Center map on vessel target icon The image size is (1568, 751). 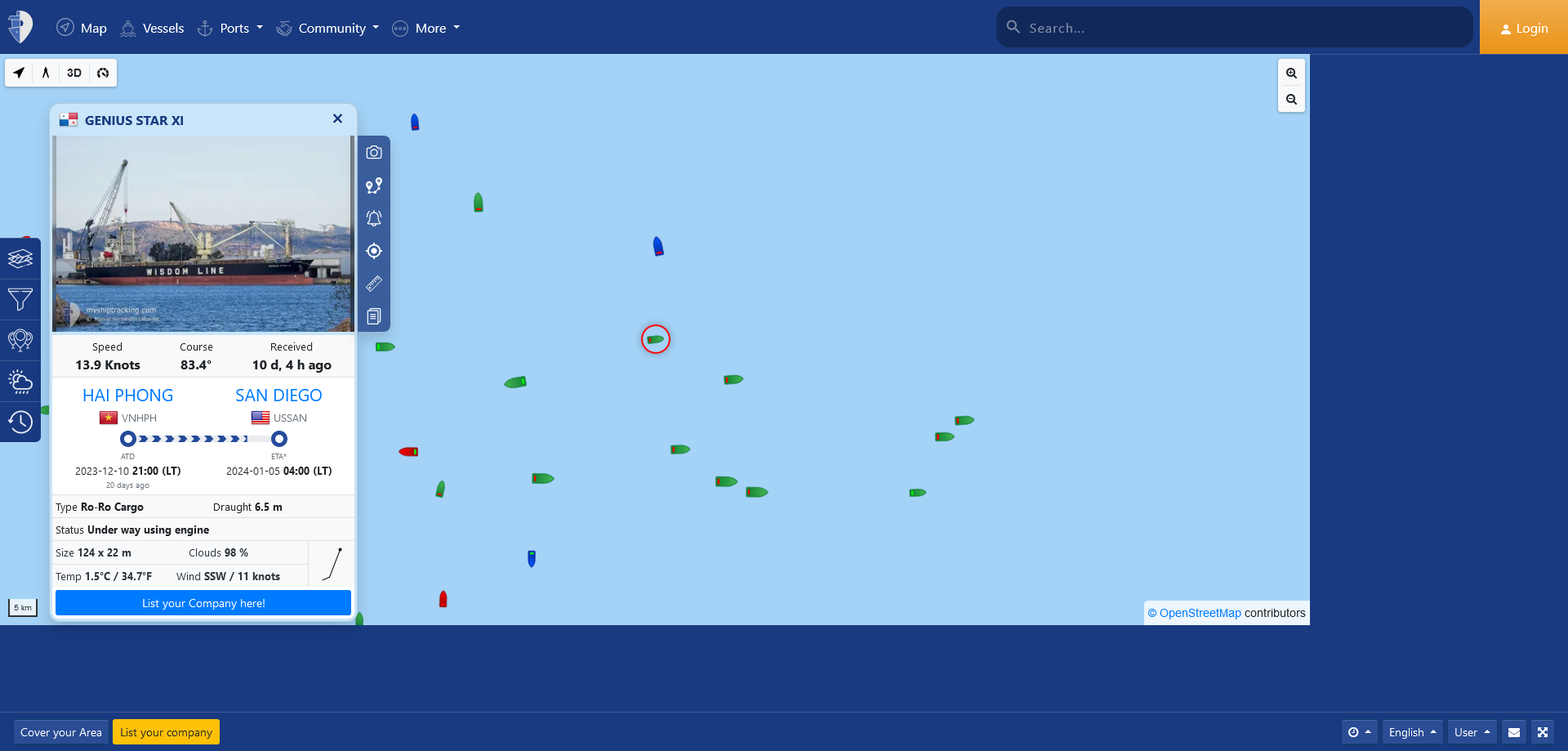pyautogui.click(x=374, y=251)
